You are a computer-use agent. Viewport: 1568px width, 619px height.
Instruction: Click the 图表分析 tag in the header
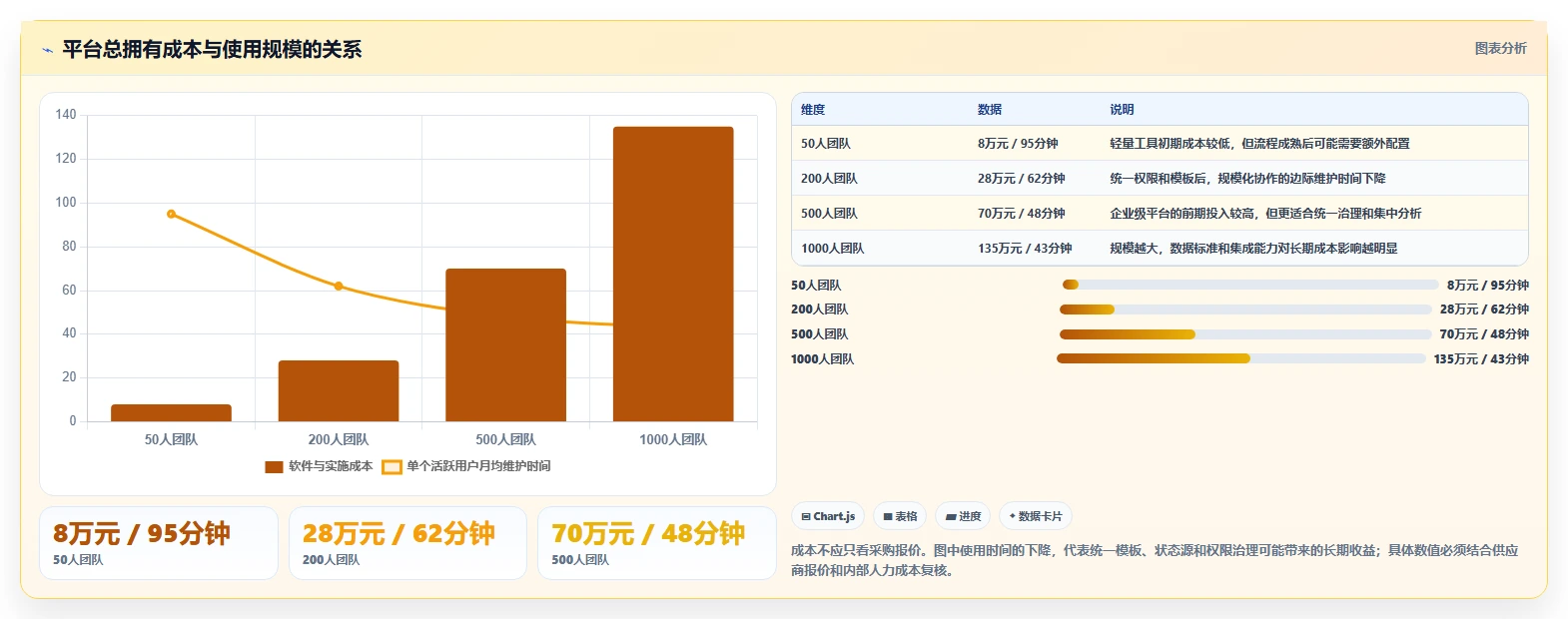tap(1500, 48)
